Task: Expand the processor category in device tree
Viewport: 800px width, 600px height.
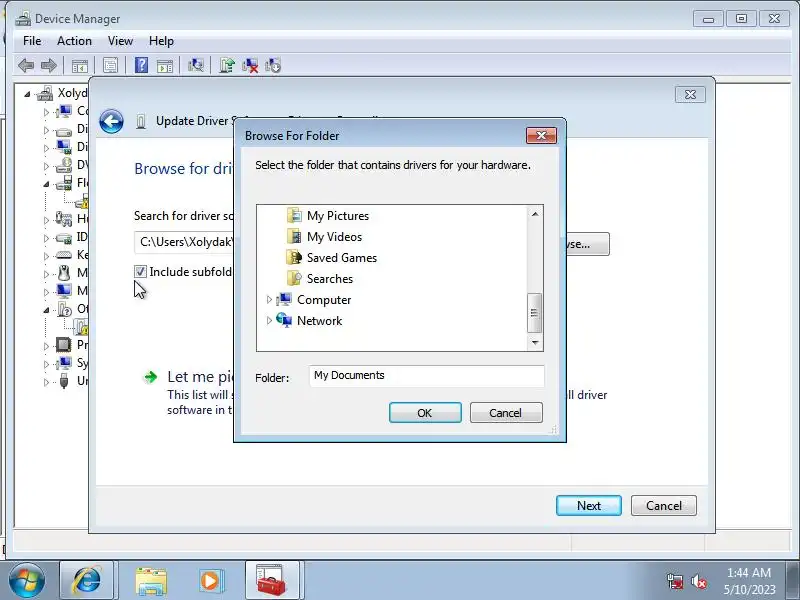Action: pos(46,346)
